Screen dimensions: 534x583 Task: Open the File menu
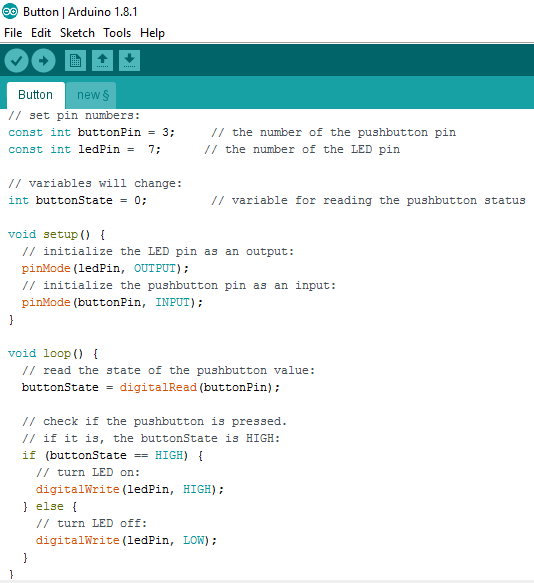13,33
